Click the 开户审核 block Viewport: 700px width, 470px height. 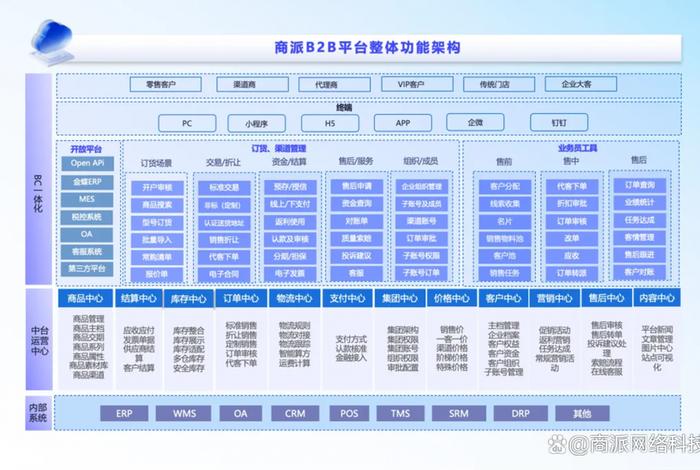pyautogui.click(x=157, y=187)
